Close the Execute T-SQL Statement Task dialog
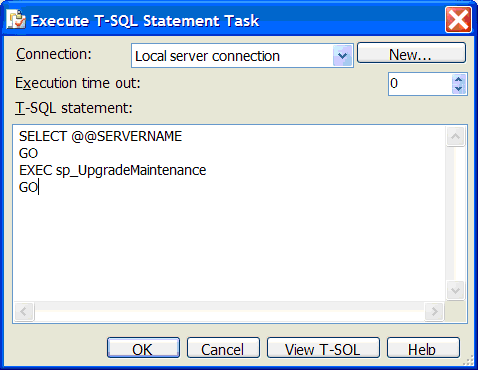This screenshot has width=478, height=370. 458,20
